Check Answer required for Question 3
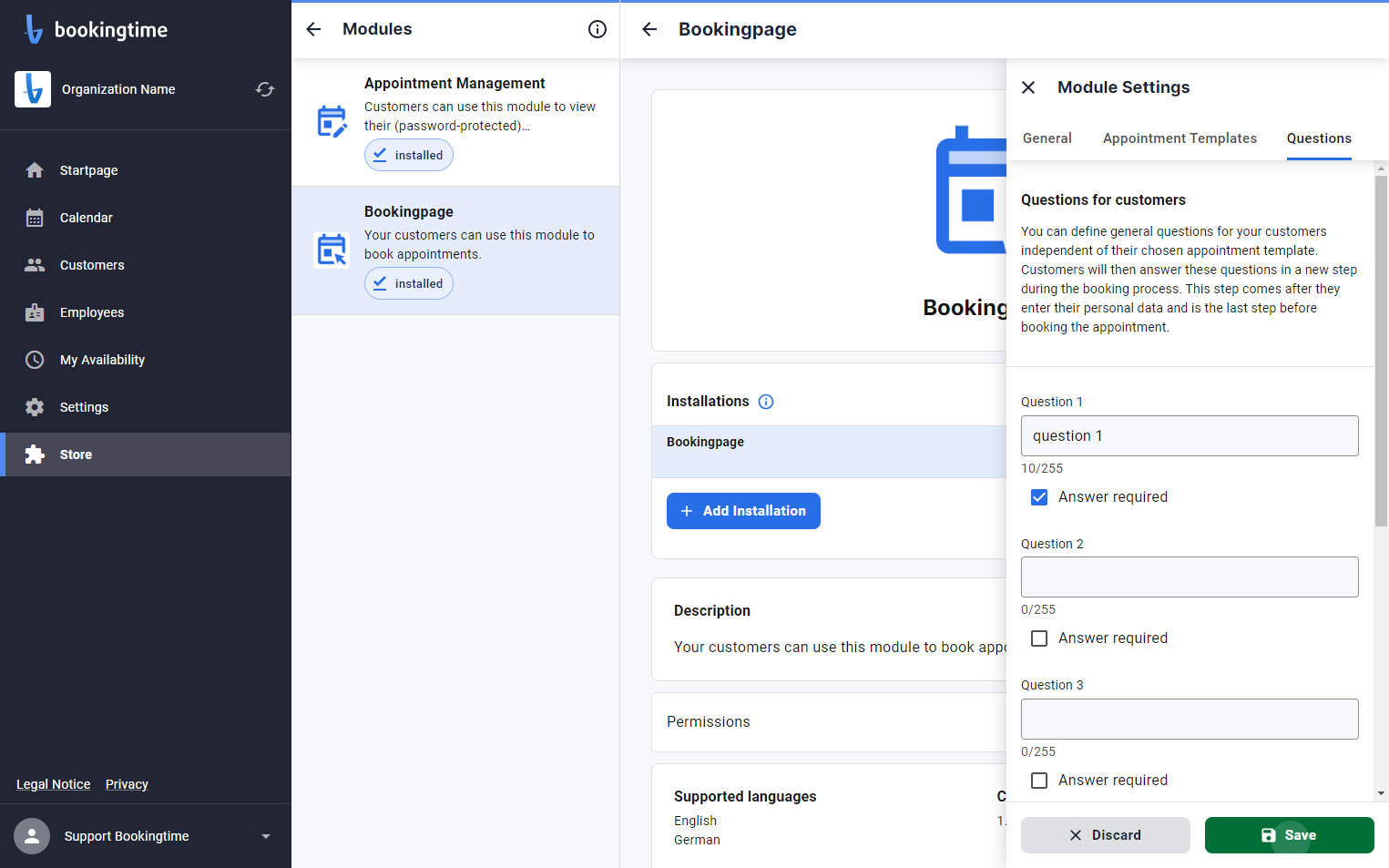This screenshot has width=1389, height=868. point(1039,781)
